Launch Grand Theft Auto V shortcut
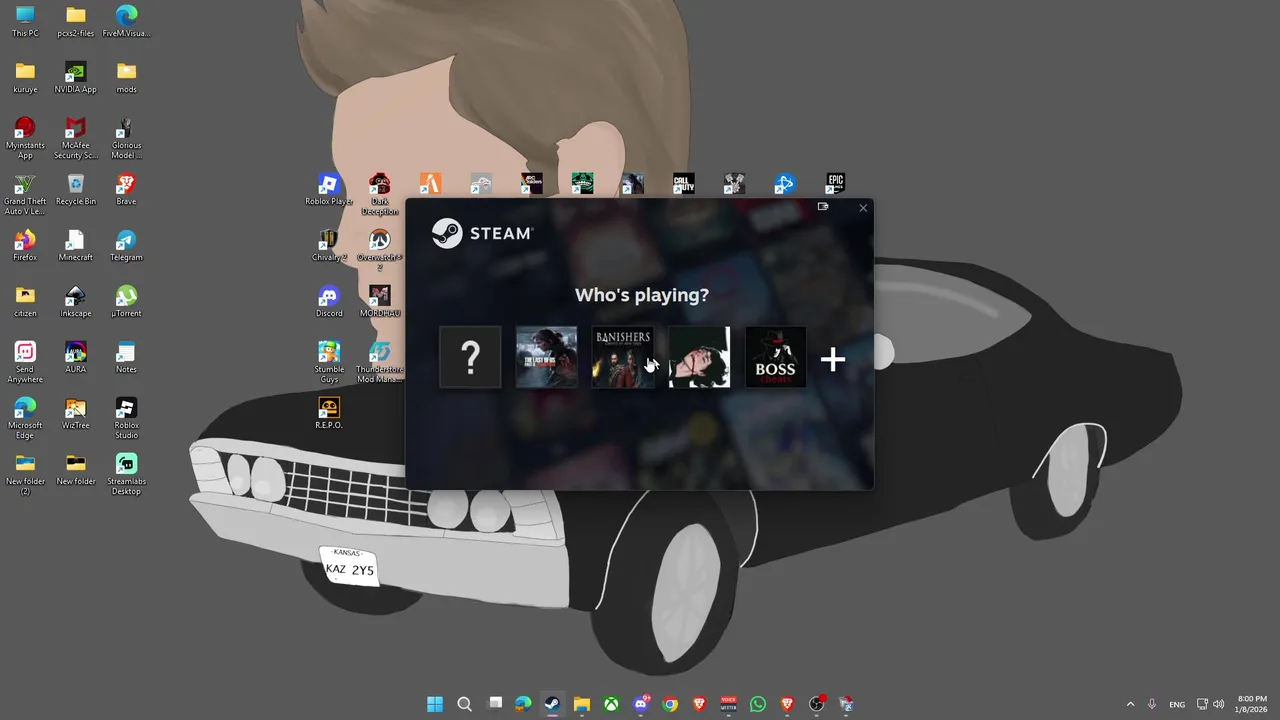Image resolution: width=1280 pixels, height=720 pixels. tap(25, 194)
